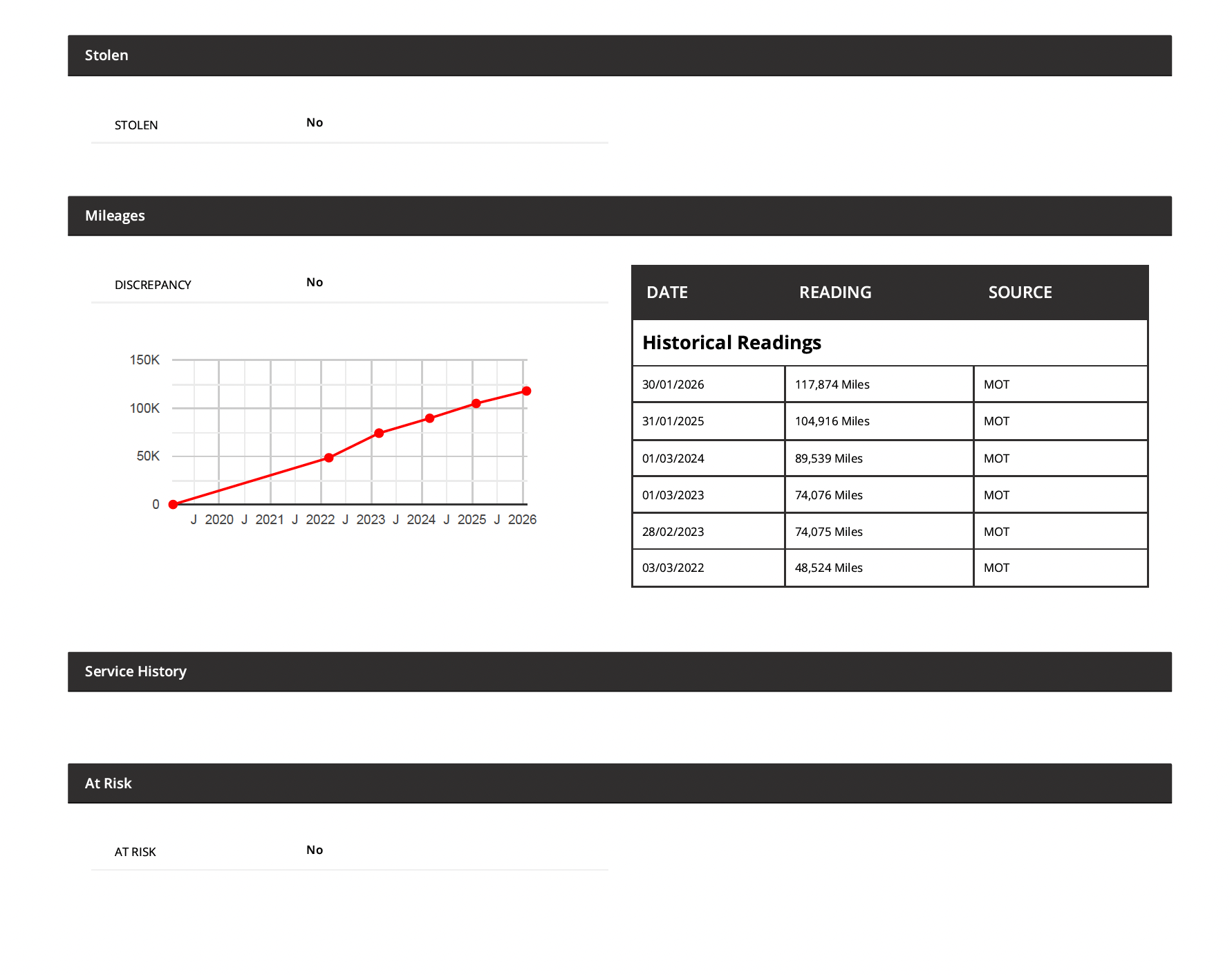This screenshot has width=1232, height=975.
Task: Click the first data point on mileage chart
Action: [x=172, y=504]
